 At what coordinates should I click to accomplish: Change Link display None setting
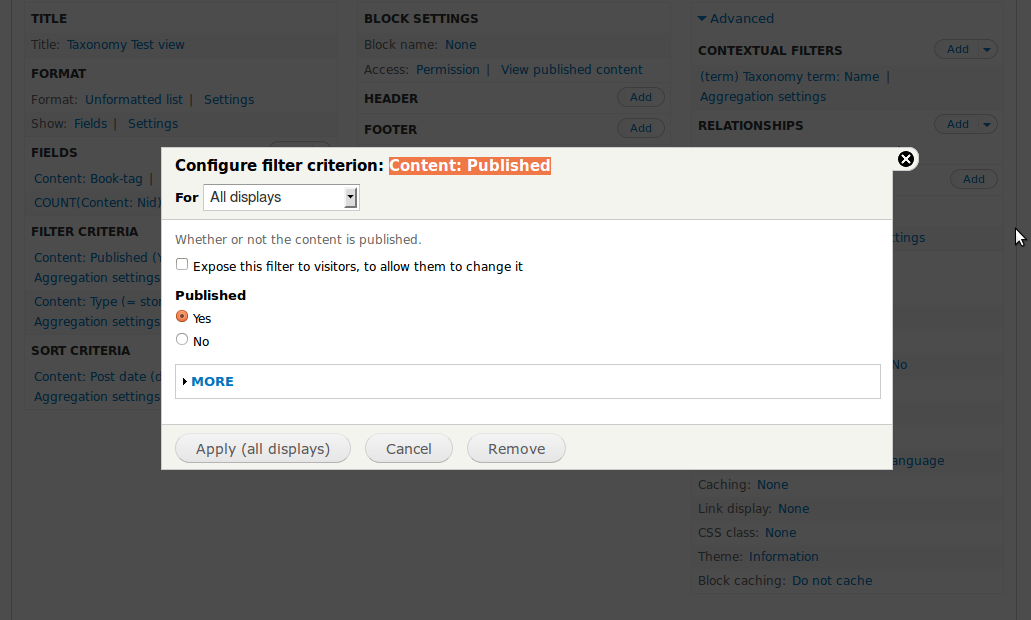coord(794,509)
